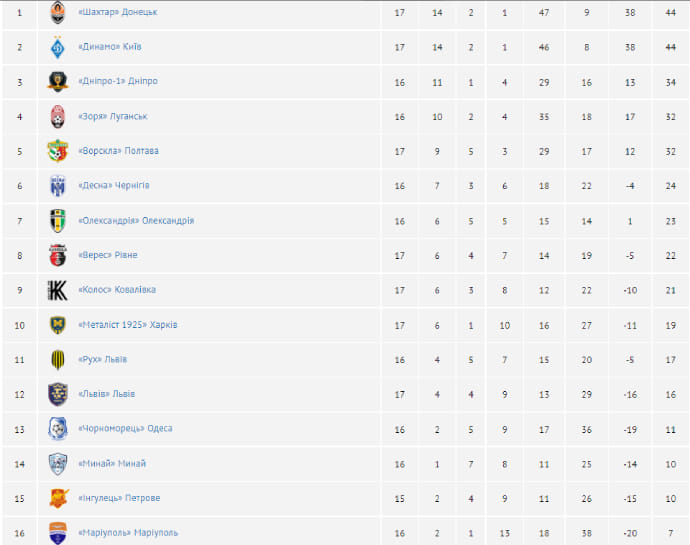Click the Shakhtar Donetsk club logo
690x545 pixels.
click(x=58, y=13)
